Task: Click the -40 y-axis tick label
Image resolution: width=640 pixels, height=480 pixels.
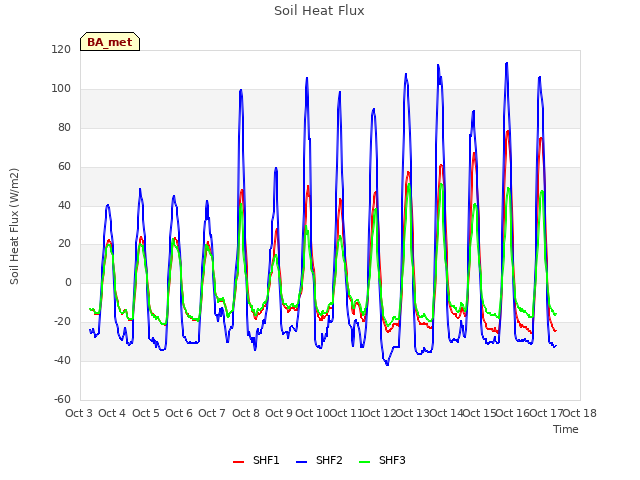Action: [x=62, y=360]
